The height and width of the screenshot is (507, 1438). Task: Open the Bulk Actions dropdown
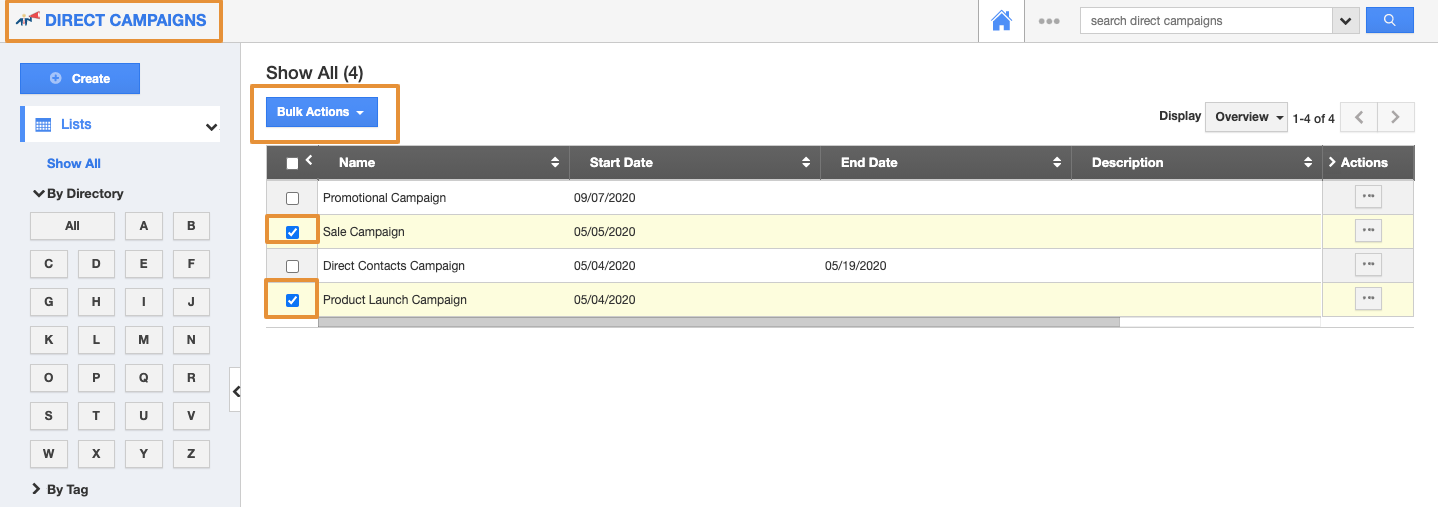pyautogui.click(x=321, y=112)
